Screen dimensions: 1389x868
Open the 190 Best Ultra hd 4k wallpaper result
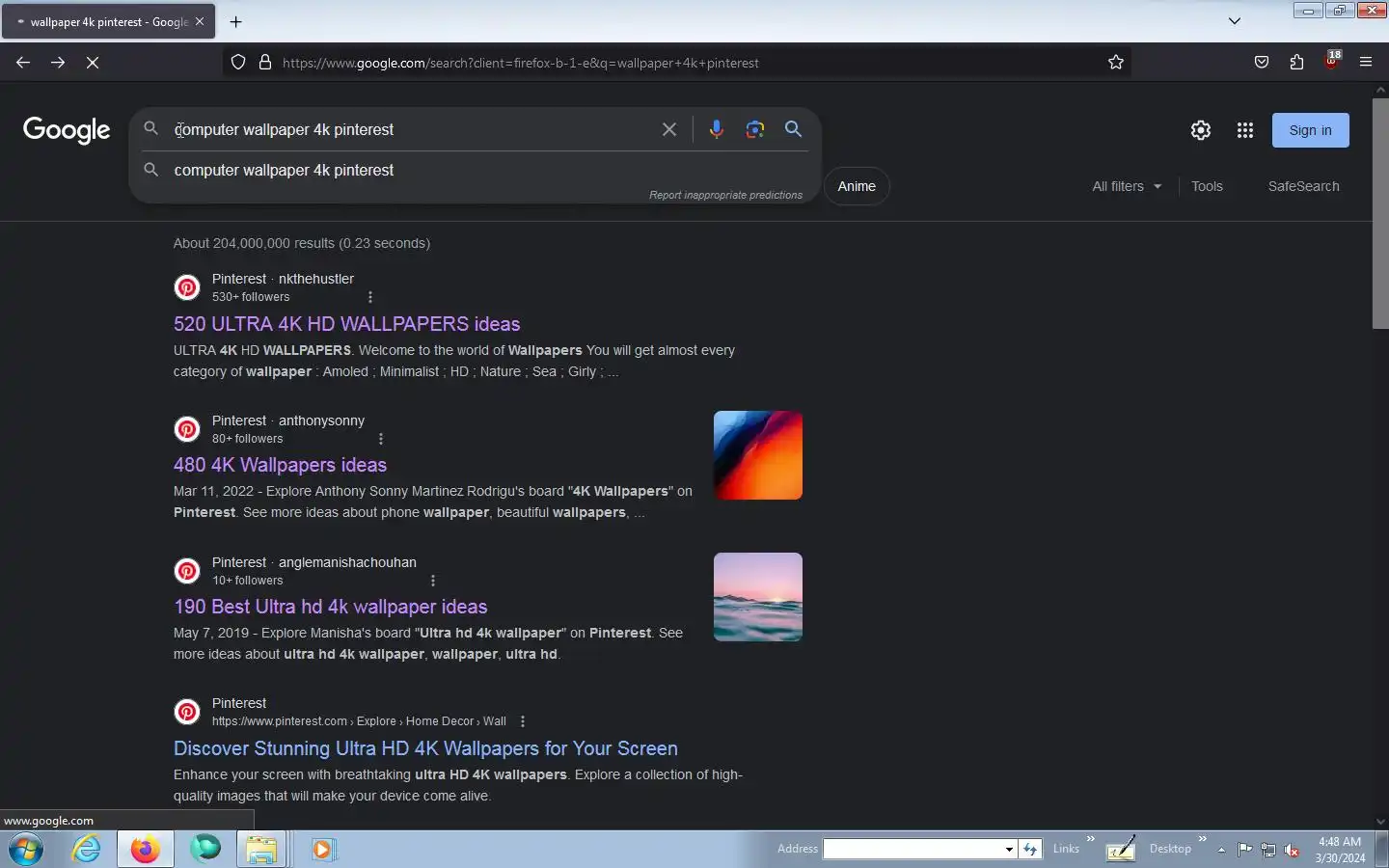pos(331,607)
